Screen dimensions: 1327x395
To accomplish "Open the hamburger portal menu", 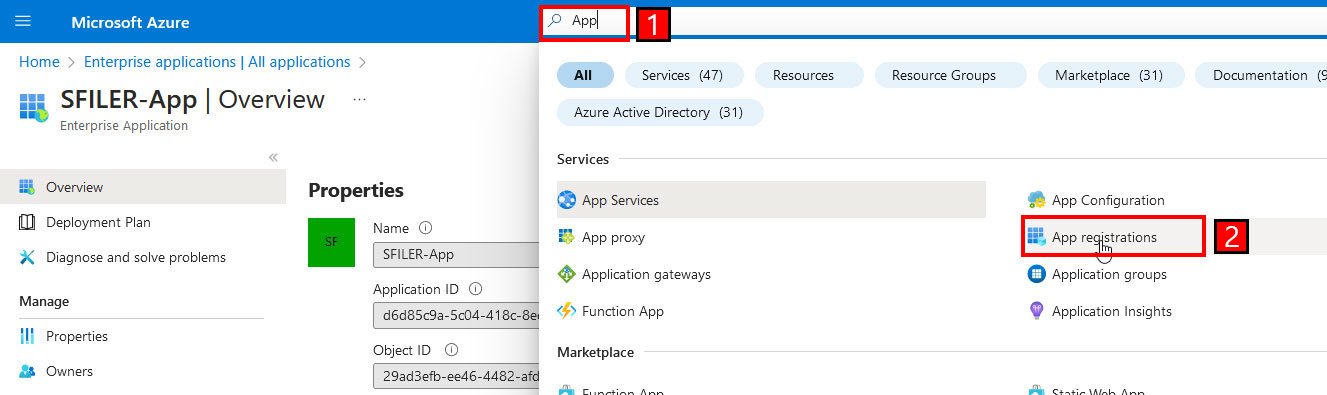I will coord(24,21).
